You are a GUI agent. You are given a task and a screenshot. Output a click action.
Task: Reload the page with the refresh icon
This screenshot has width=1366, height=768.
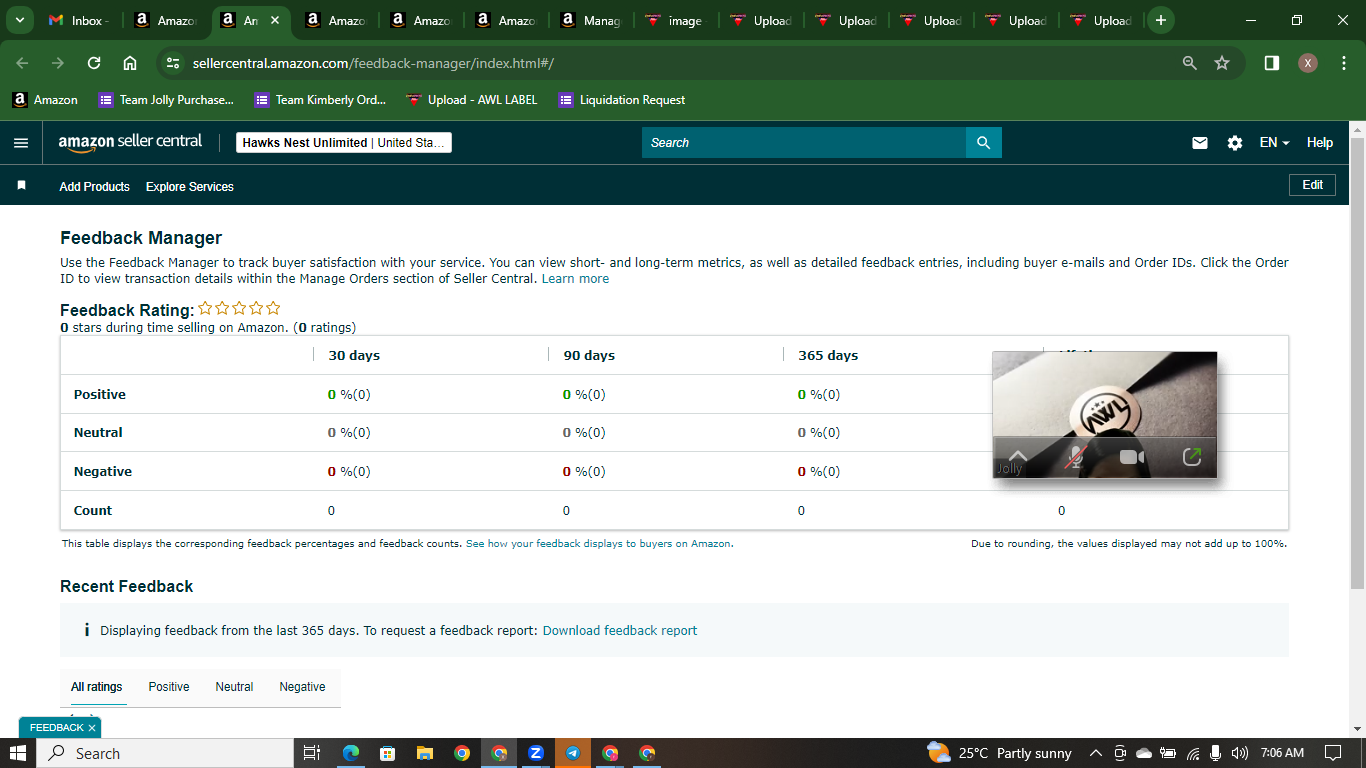(94, 63)
